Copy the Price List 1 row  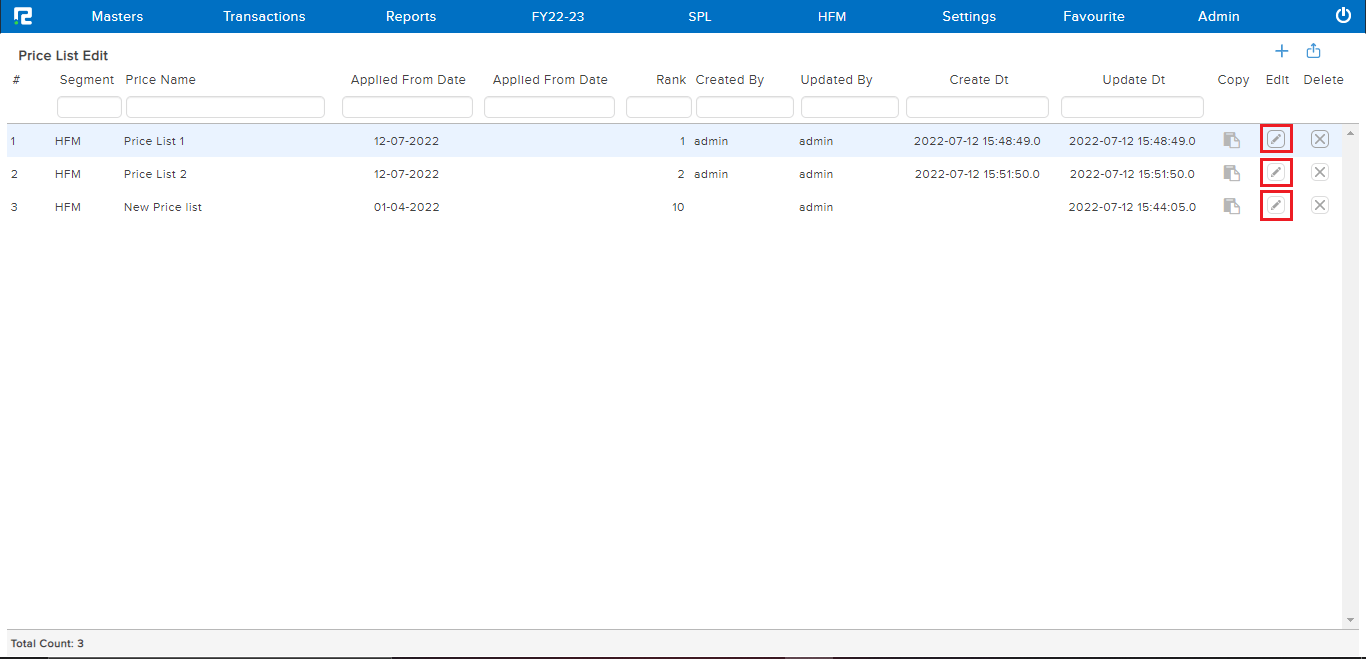coord(1232,140)
